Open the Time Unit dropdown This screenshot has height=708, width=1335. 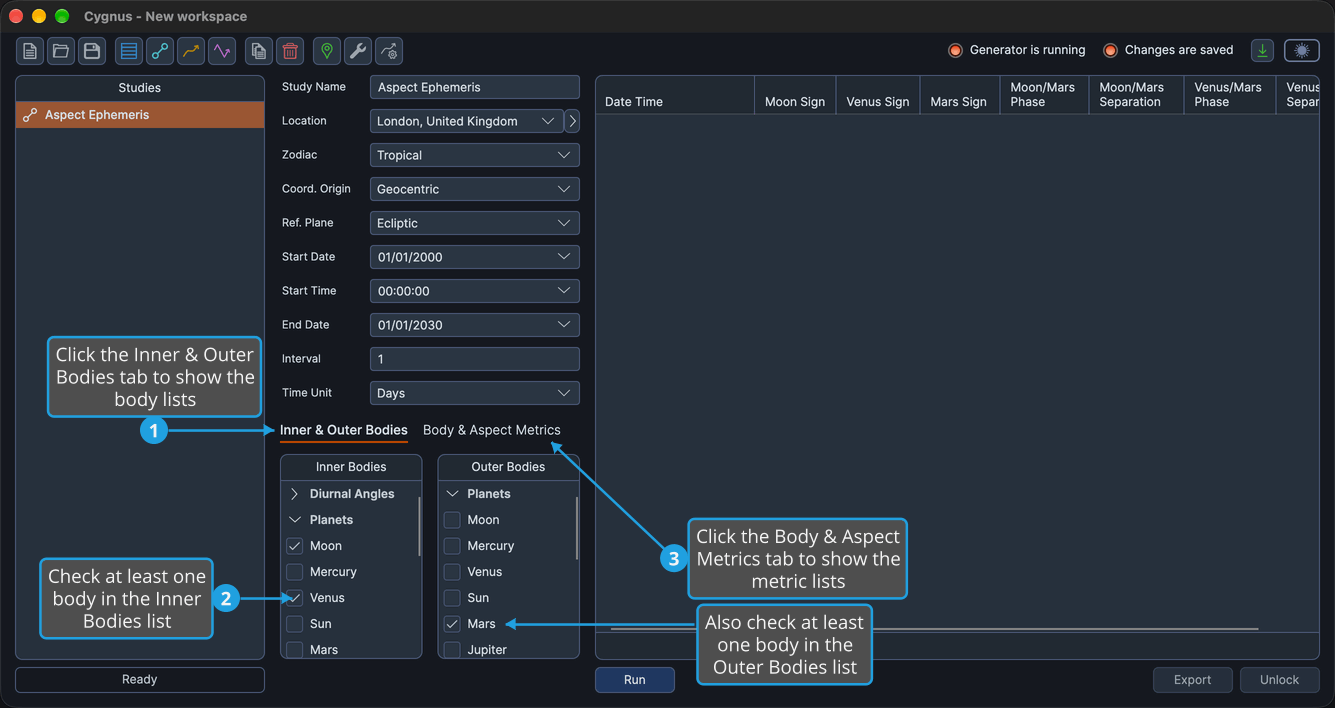point(475,393)
